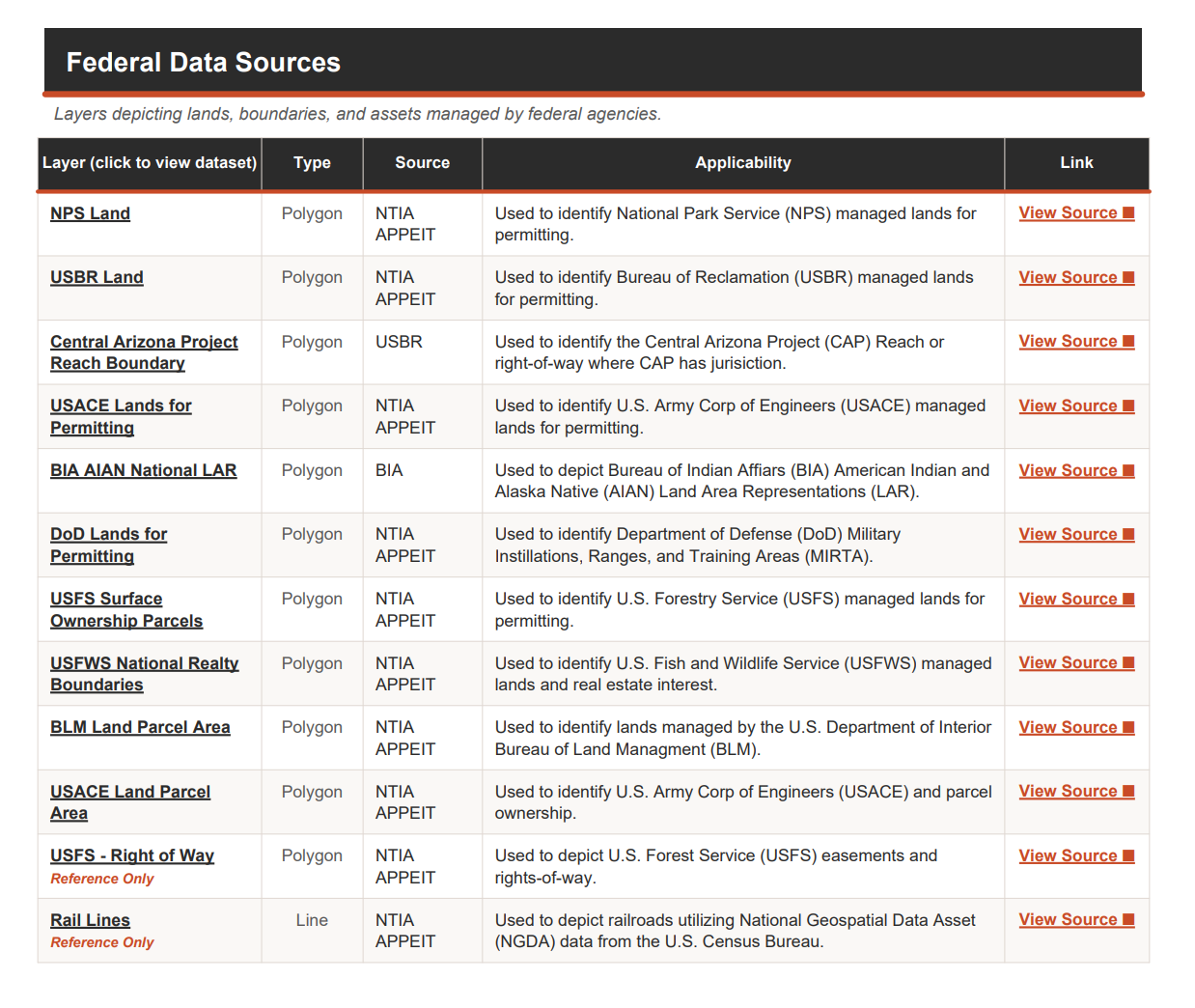Image resolution: width=1195 pixels, height=1008 pixels.
Task: Click View Source for USFS Right of Way
Action: point(1076,855)
